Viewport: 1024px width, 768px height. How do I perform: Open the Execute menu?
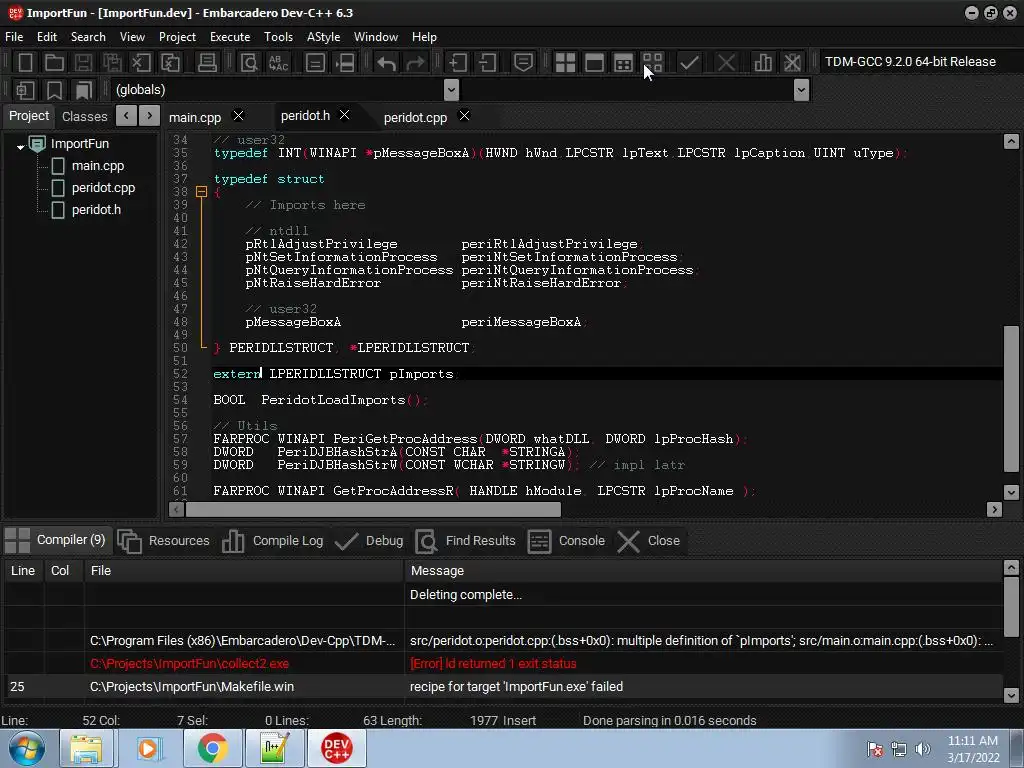coord(230,37)
